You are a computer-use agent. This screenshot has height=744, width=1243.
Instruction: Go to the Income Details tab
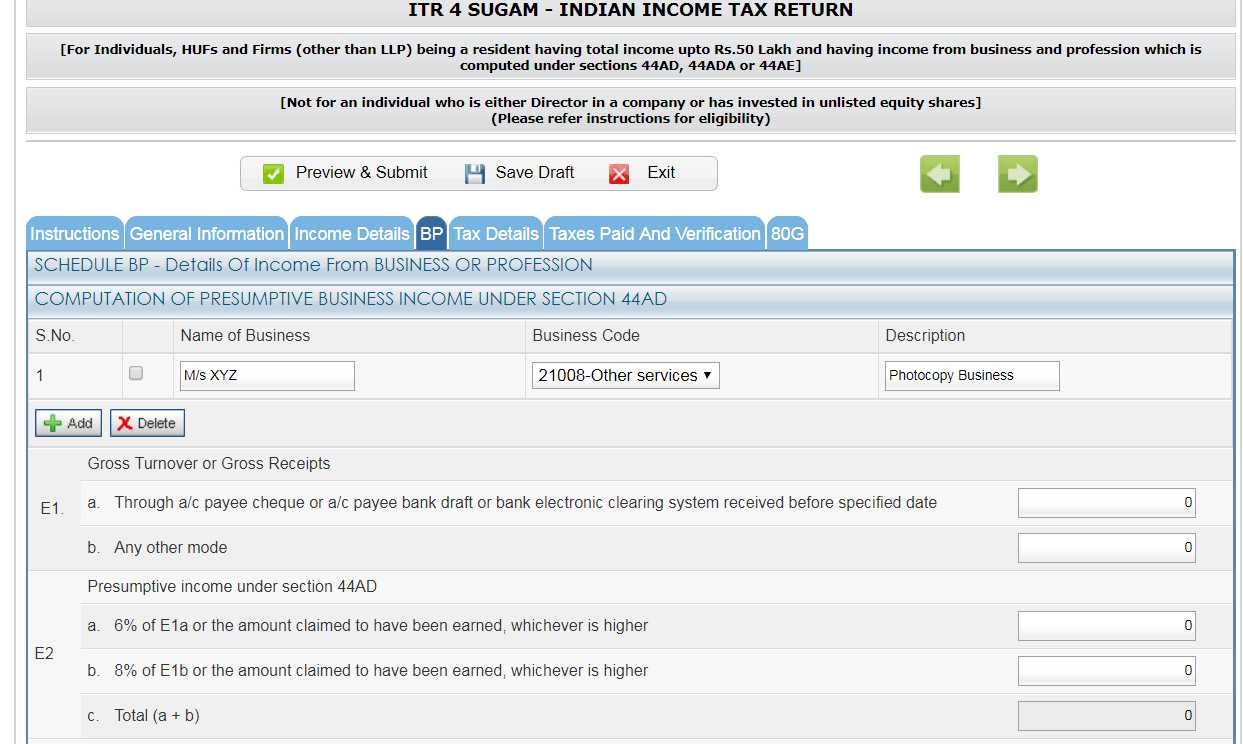click(x=352, y=233)
